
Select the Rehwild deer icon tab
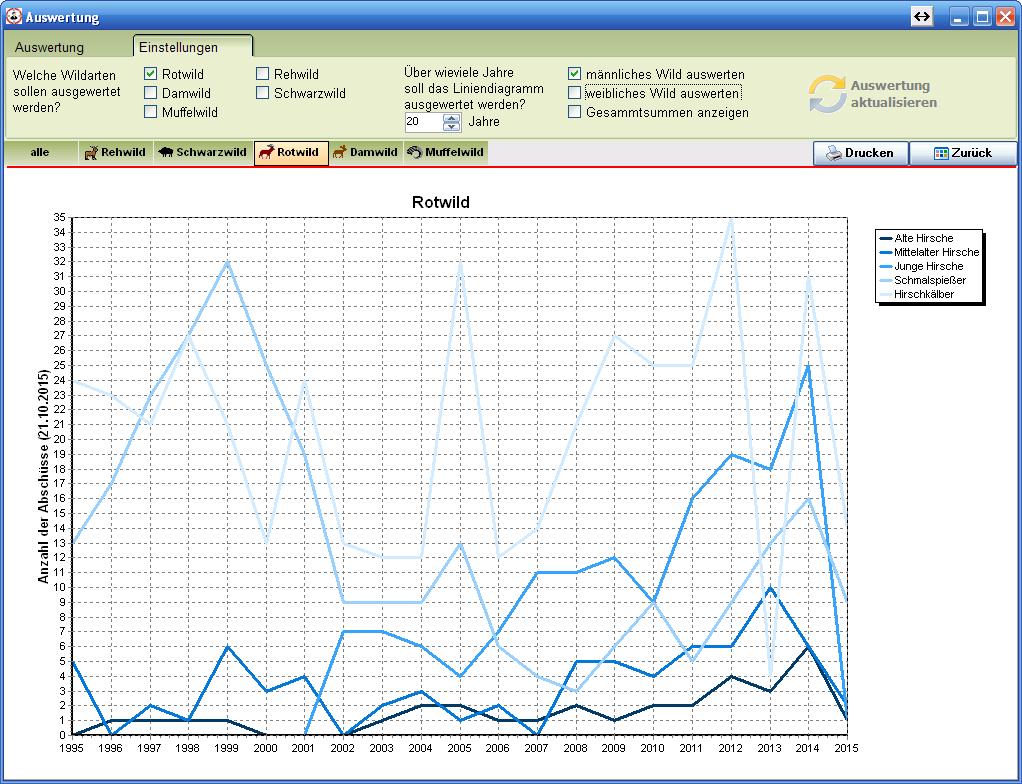tap(116, 153)
